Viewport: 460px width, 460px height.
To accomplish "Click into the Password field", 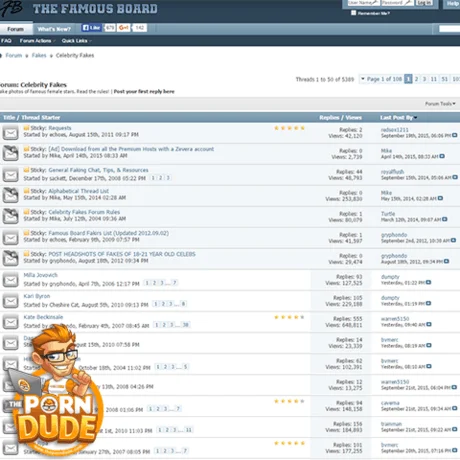I will pyautogui.click(x=397, y=3).
